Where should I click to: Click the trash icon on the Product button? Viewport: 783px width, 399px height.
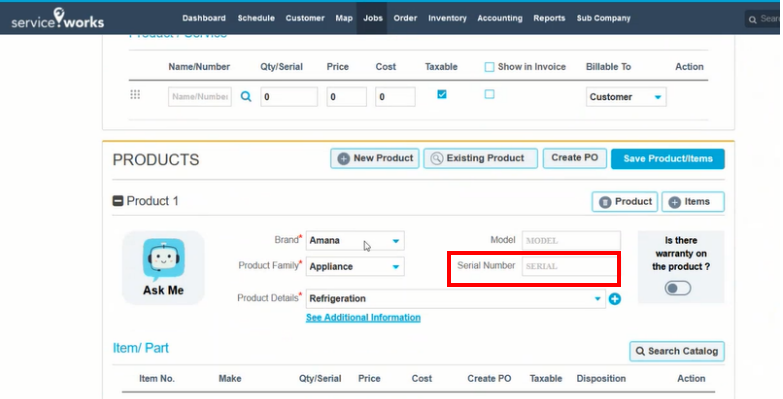605,202
